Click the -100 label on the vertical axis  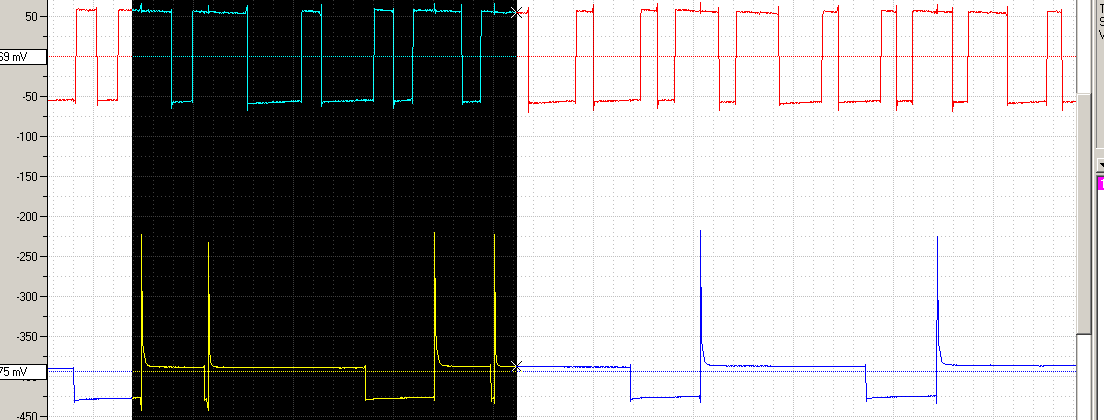(31, 136)
